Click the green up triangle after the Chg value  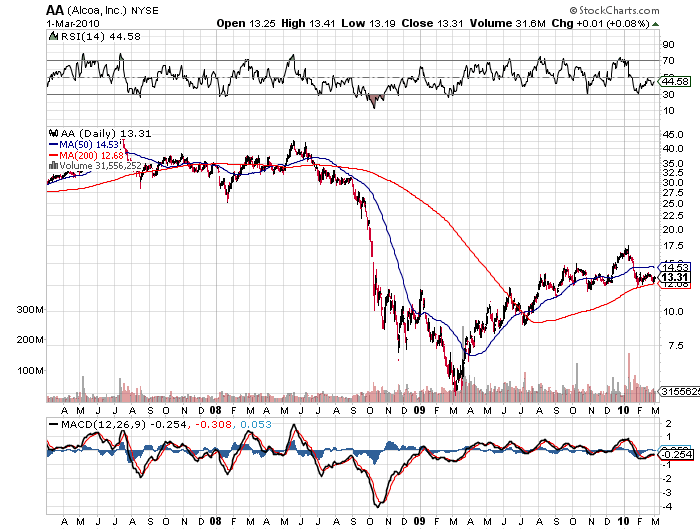[655, 24]
